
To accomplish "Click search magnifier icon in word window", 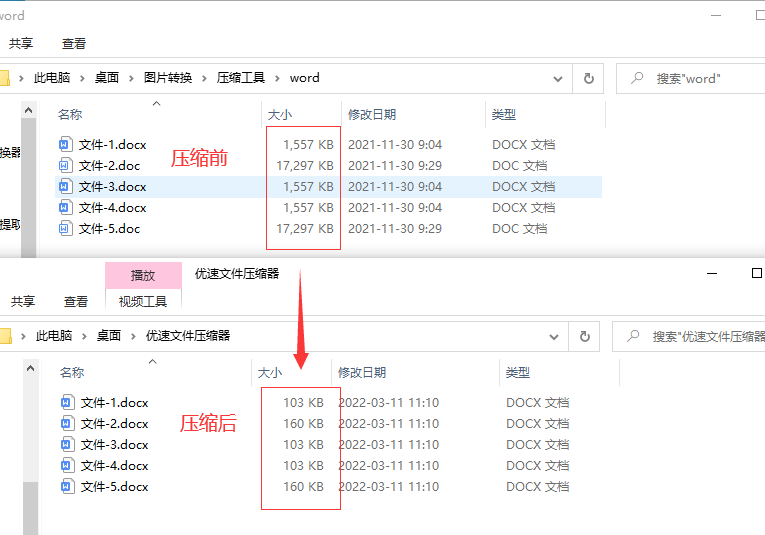I will (637, 78).
